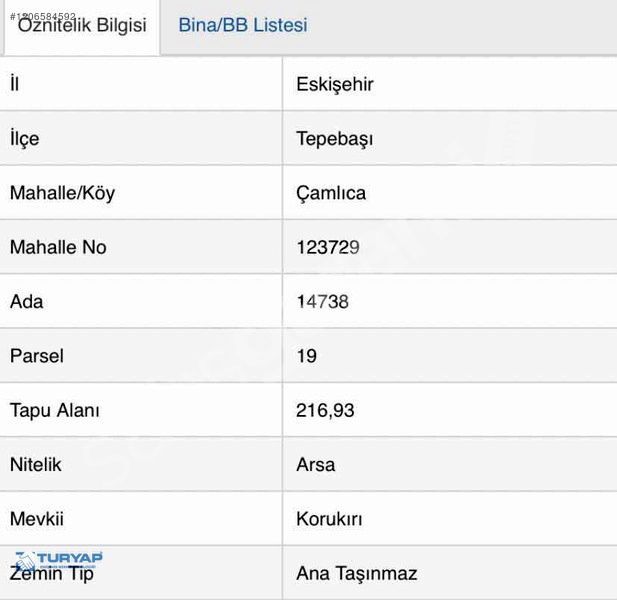Click the Ana Taşınmaz value
This screenshot has height=600, width=617.
[357, 574]
